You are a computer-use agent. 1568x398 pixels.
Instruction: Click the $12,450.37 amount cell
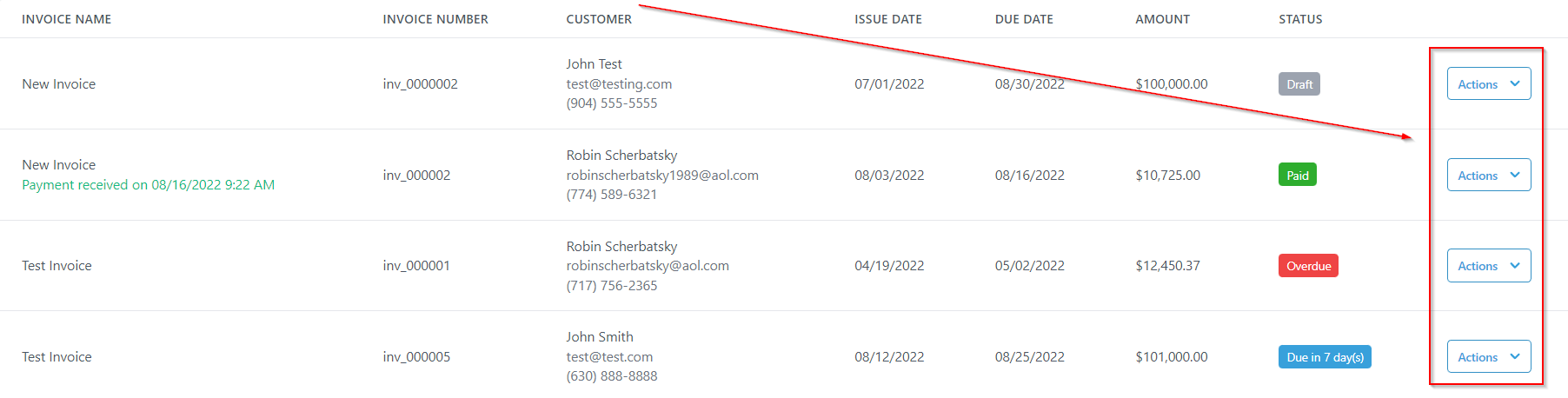1167,266
